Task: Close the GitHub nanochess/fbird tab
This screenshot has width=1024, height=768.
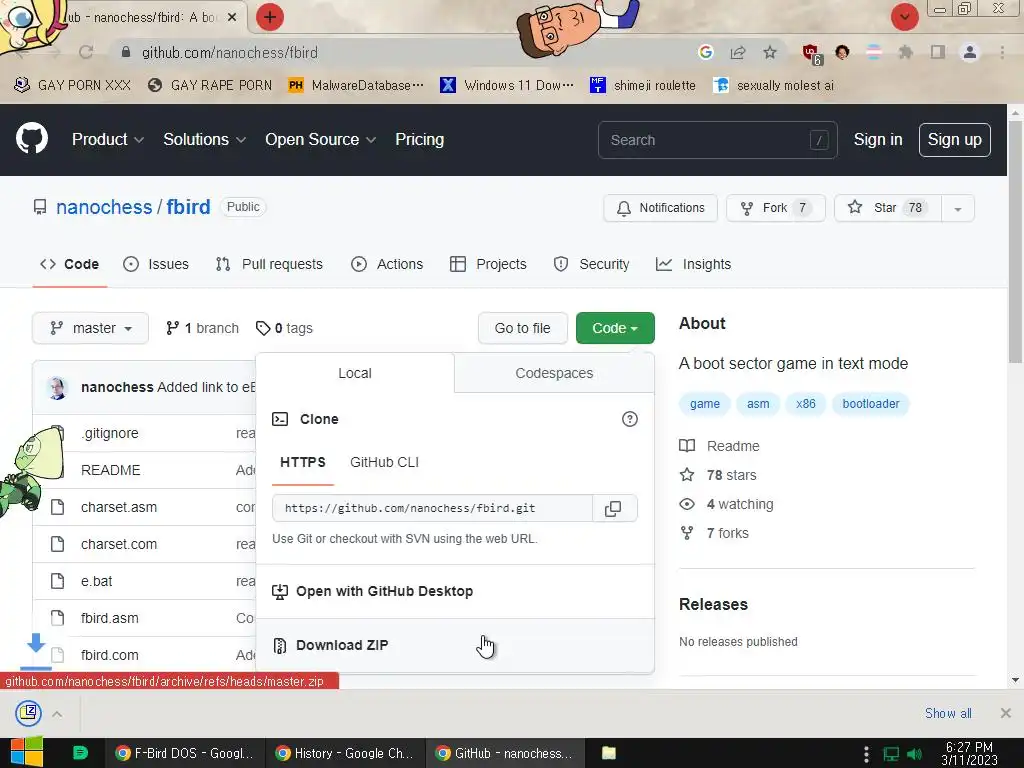Action: point(232,18)
